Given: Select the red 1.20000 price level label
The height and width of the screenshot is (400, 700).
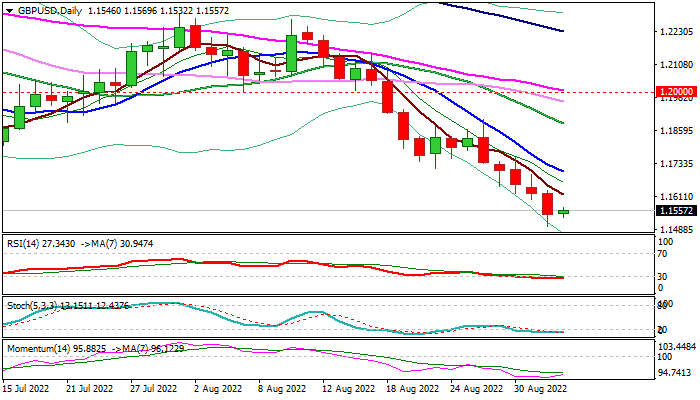Looking at the screenshot, I should click(676, 92).
